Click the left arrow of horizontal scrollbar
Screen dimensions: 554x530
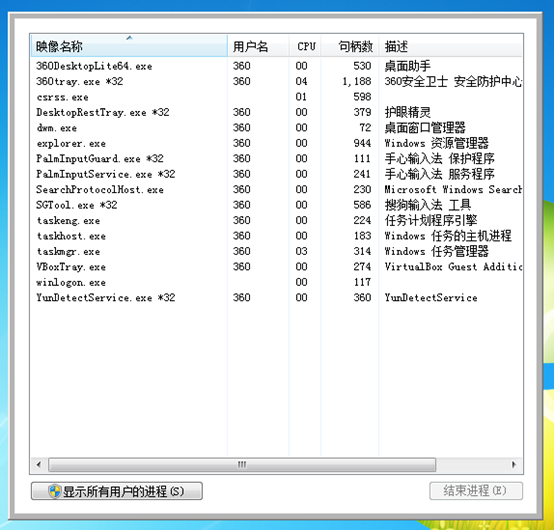click(x=39, y=465)
